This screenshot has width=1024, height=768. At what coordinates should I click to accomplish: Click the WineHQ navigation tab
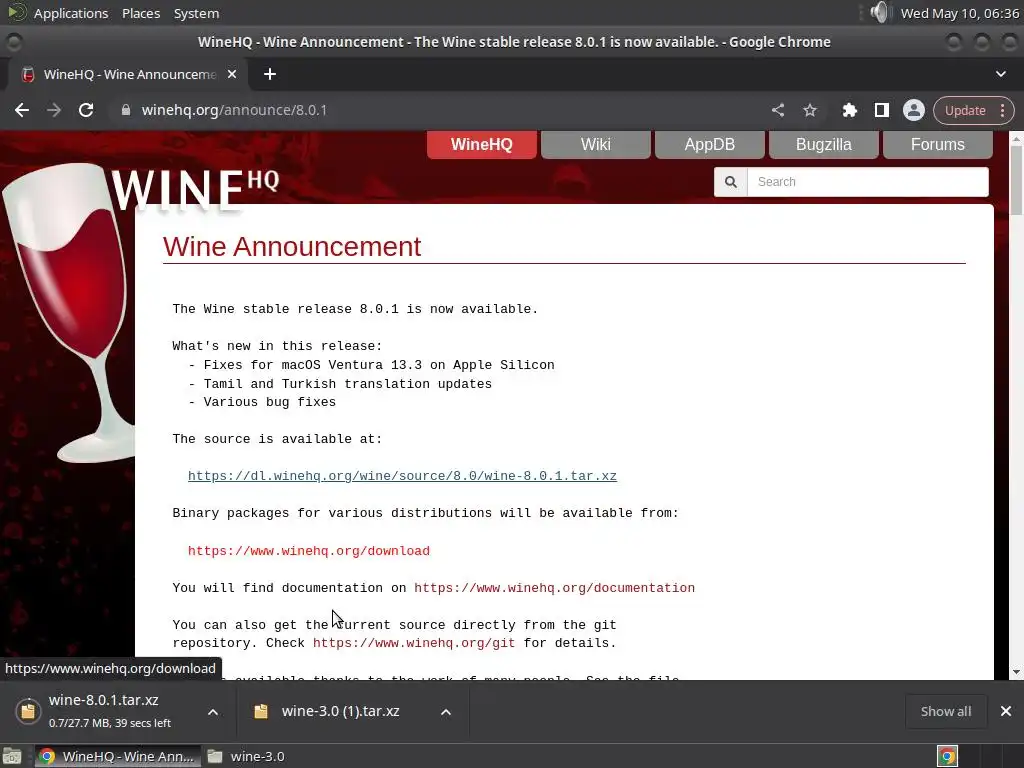(x=481, y=144)
